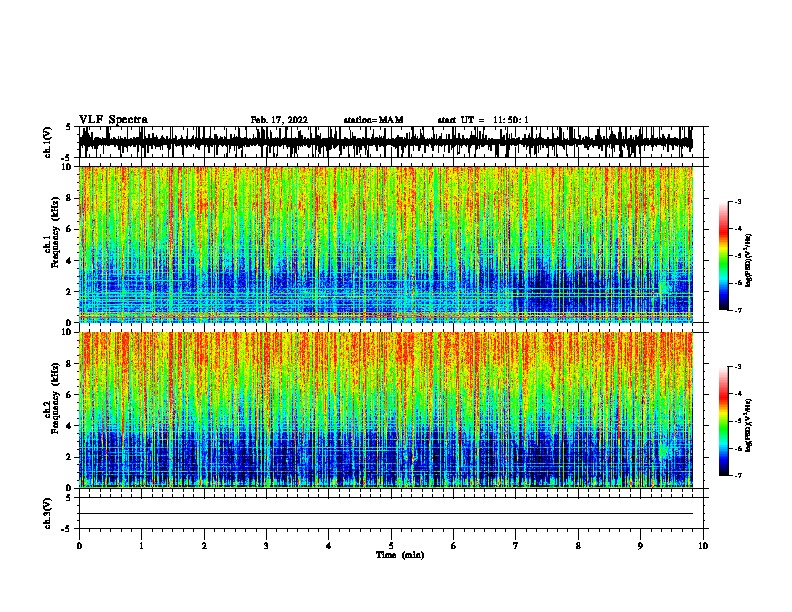Click the 'VLF Spectra' title text
This screenshot has height=612, width=792.
point(113,120)
